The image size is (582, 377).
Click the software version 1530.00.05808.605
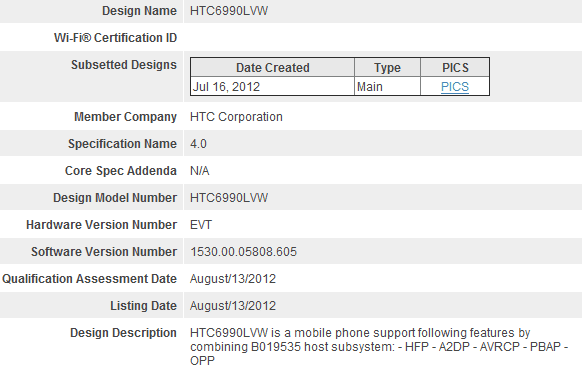pos(243,252)
